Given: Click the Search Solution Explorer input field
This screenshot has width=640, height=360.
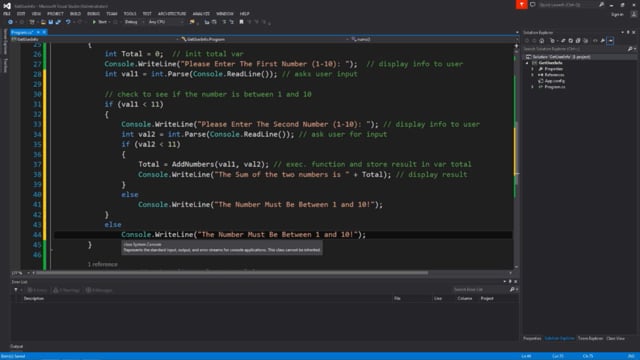Looking at the screenshot, I should (x=575, y=49).
